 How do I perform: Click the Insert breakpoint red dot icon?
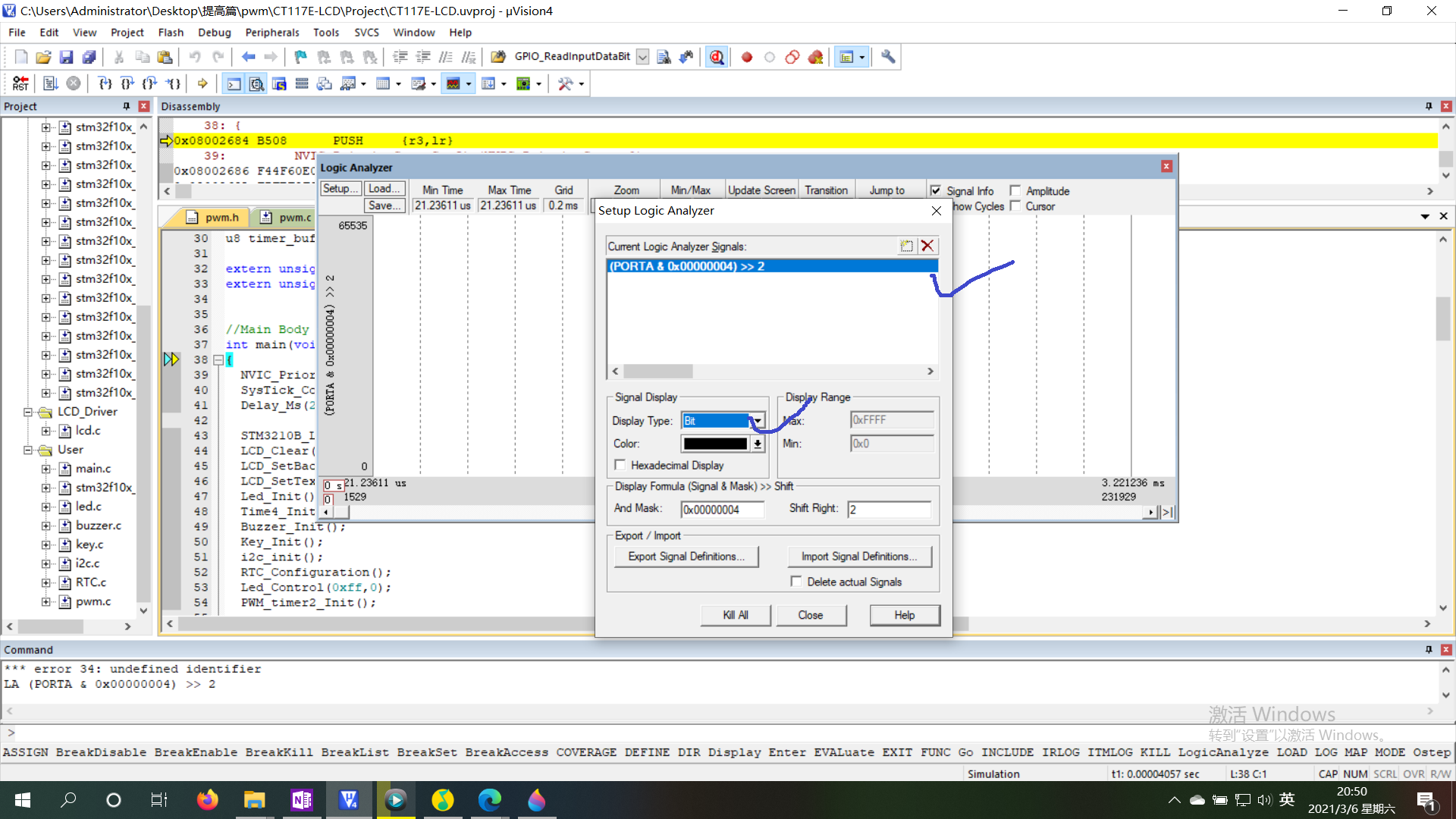(747, 57)
